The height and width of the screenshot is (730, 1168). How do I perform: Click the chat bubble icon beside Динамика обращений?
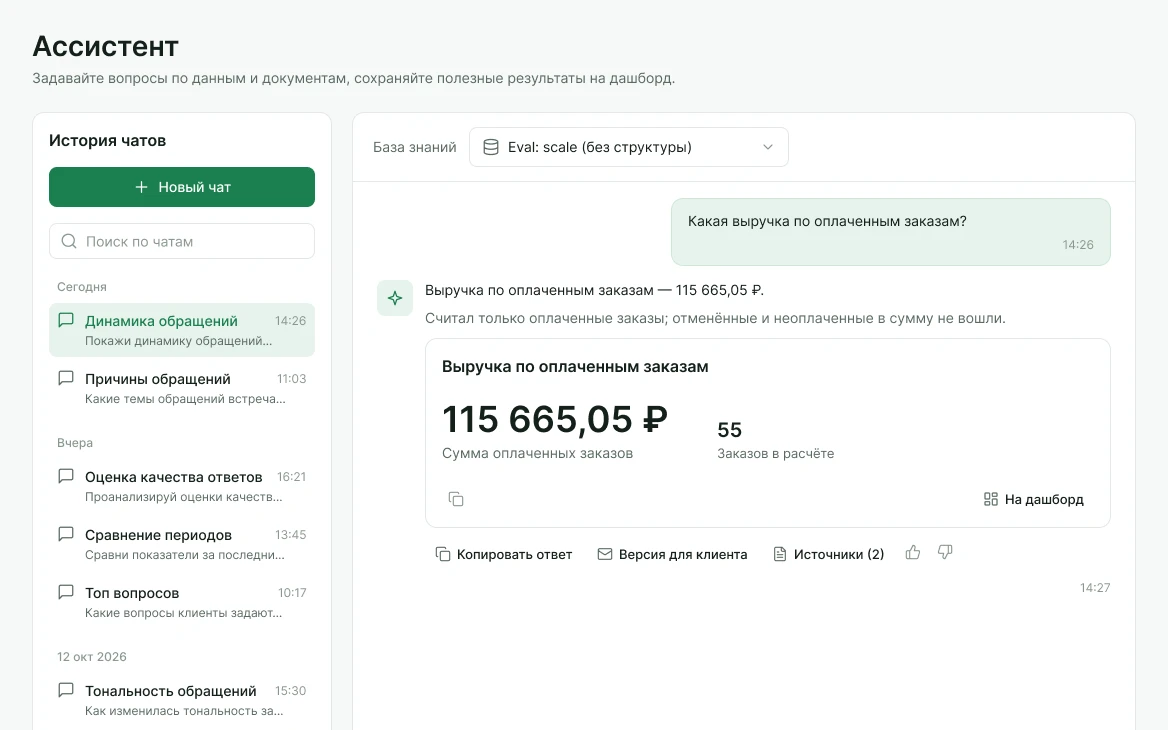pos(66,320)
